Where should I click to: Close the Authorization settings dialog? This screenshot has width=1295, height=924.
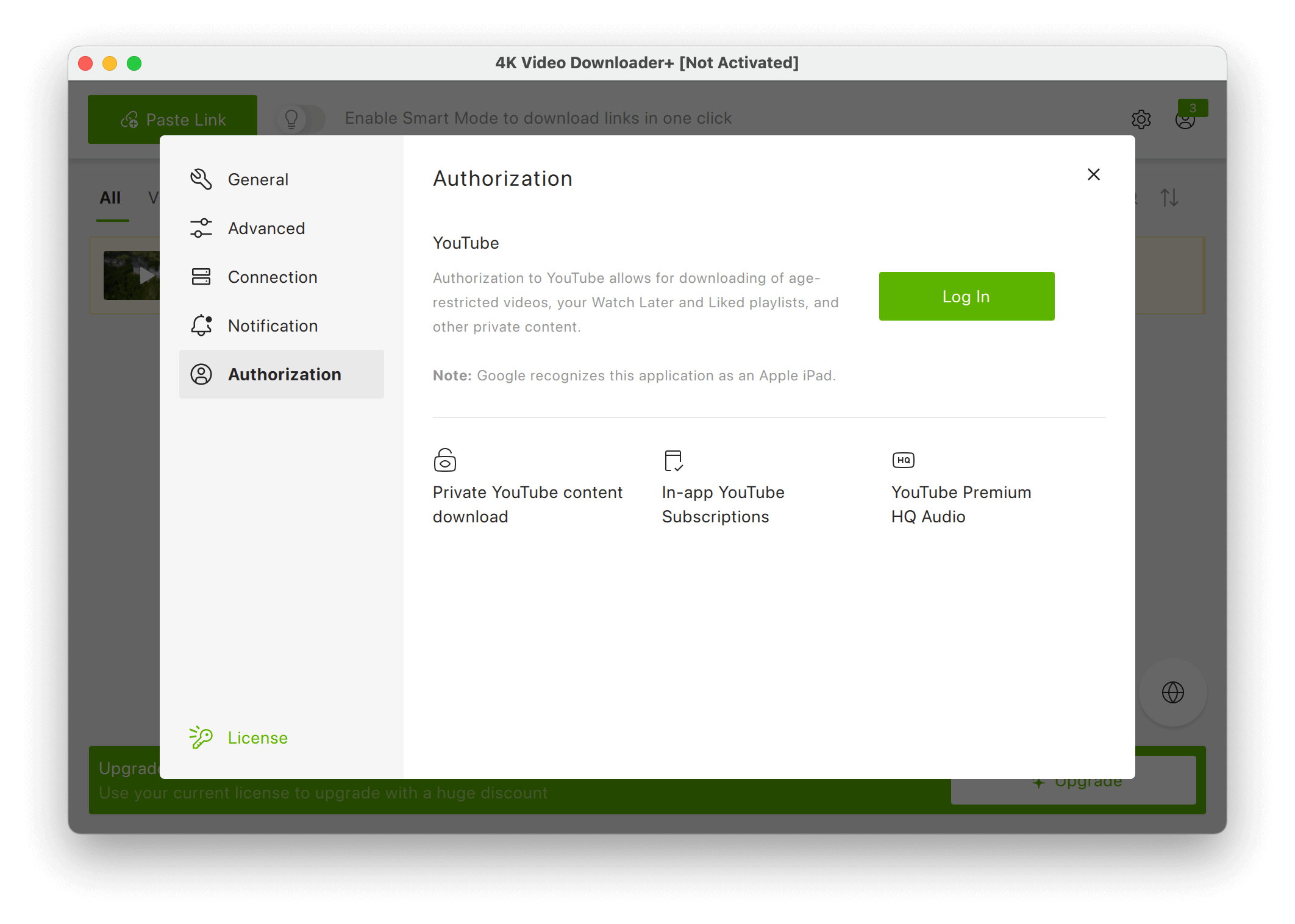click(x=1094, y=174)
